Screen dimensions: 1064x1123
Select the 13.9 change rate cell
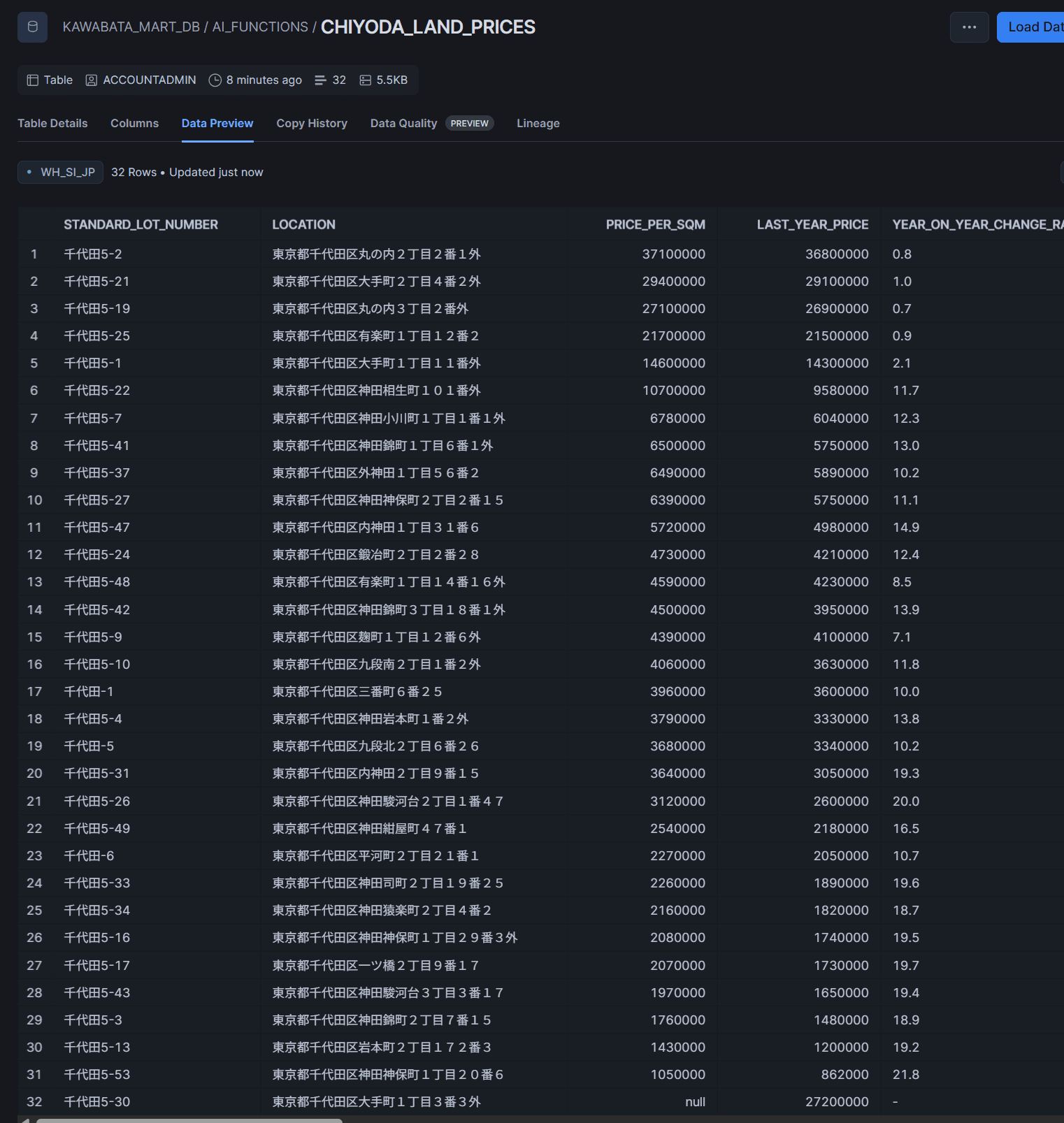906,609
